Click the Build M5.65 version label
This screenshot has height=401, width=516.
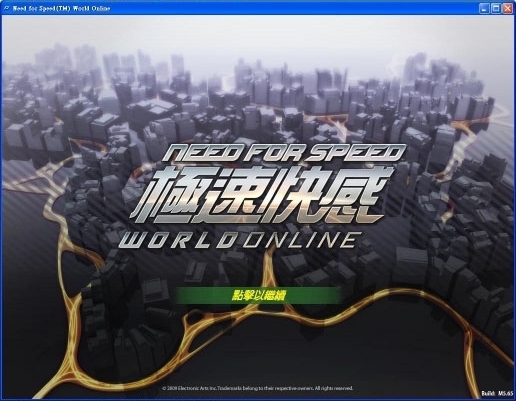[x=497, y=393]
